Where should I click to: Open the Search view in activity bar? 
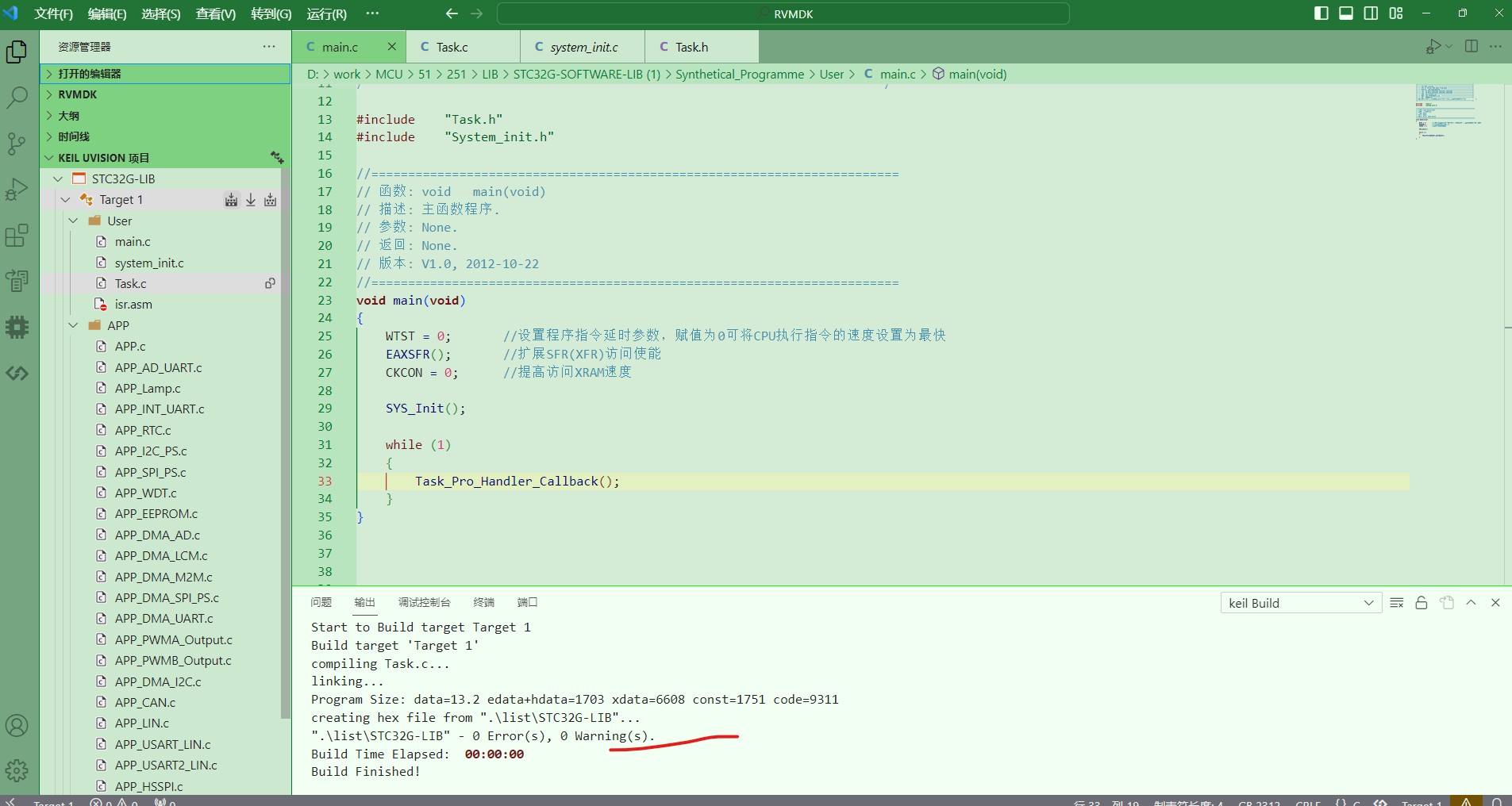17,98
